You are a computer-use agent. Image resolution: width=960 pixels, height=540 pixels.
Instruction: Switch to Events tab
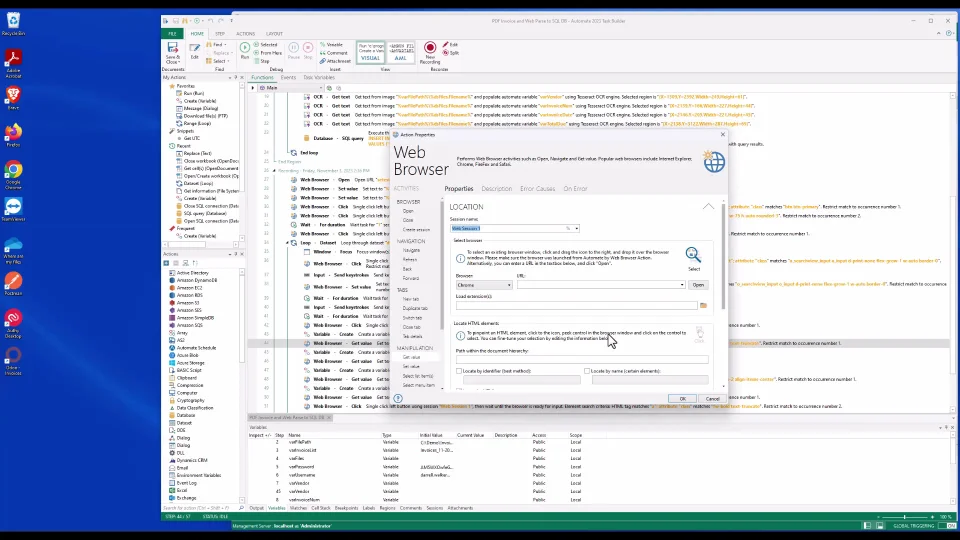(288, 78)
